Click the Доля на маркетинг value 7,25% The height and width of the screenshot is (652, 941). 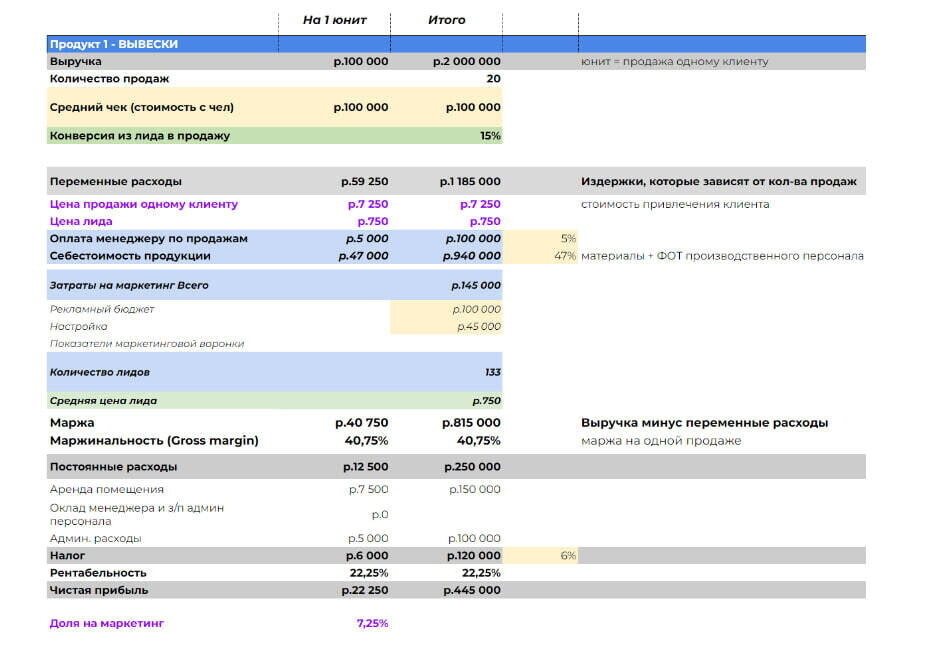(372, 624)
